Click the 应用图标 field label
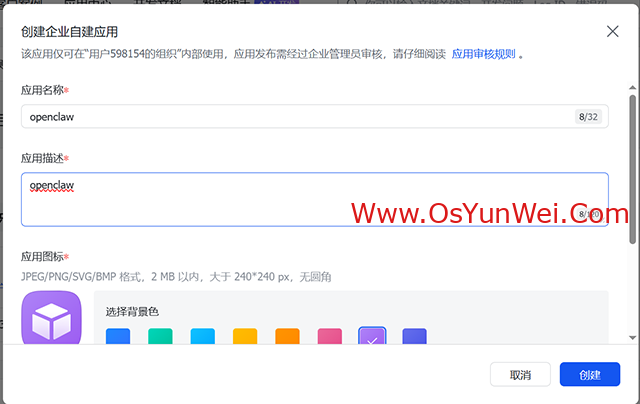The width and height of the screenshot is (640, 404). point(43,257)
